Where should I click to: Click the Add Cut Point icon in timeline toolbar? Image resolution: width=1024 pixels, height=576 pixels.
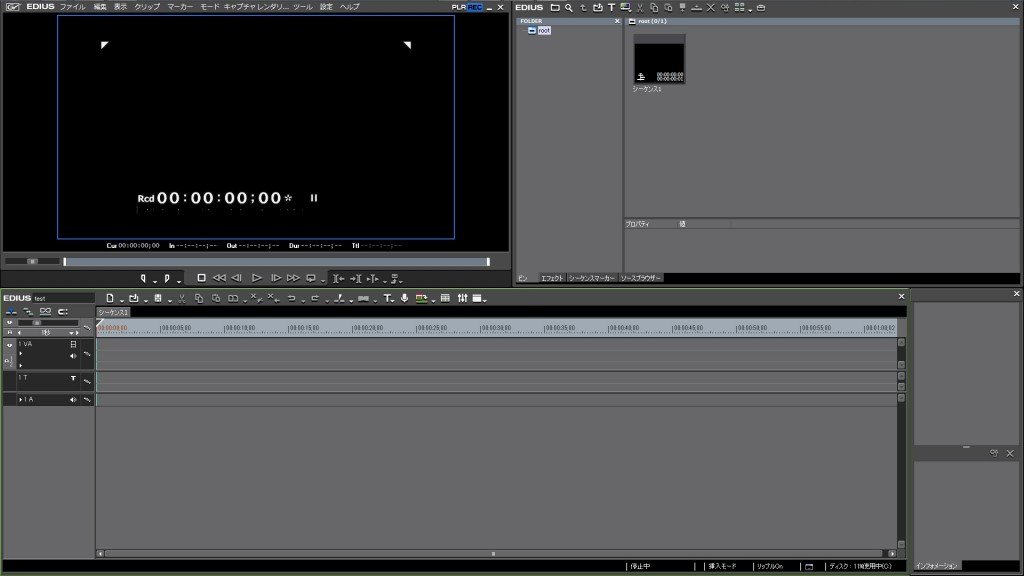point(339,298)
